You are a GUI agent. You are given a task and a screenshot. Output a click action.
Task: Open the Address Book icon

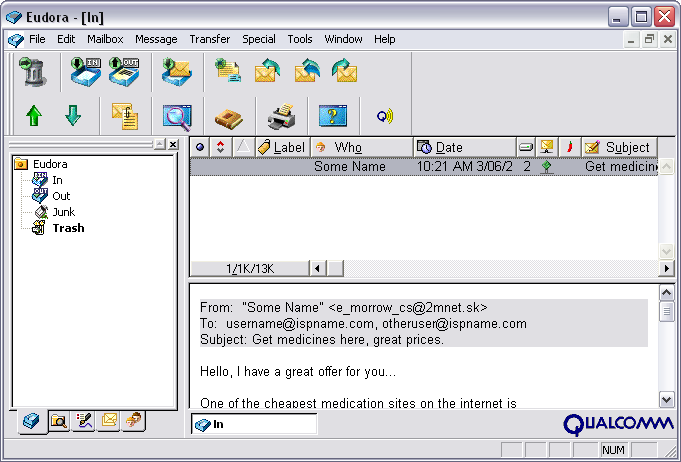coord(229,116)
